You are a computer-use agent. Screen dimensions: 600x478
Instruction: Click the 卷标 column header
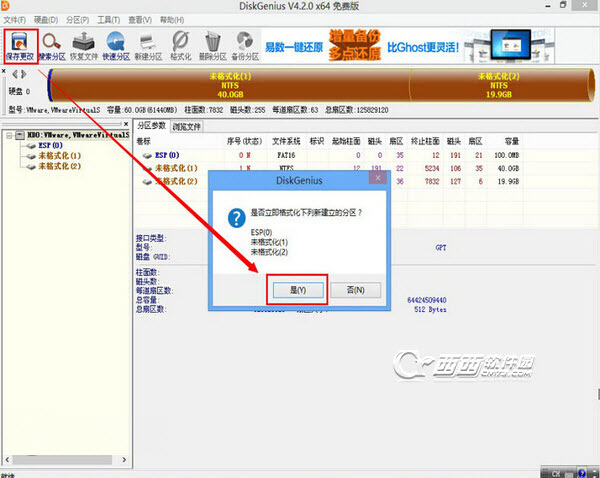143,142
